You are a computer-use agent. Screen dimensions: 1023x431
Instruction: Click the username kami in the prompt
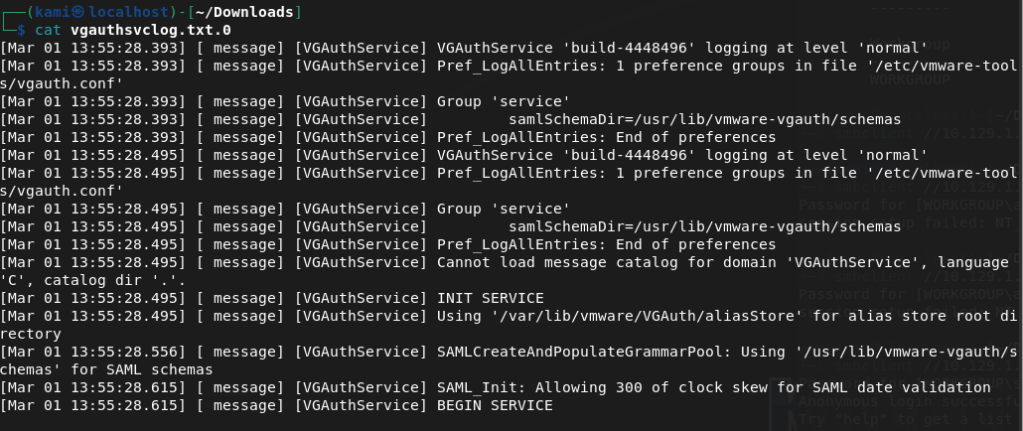pos(41,12)
